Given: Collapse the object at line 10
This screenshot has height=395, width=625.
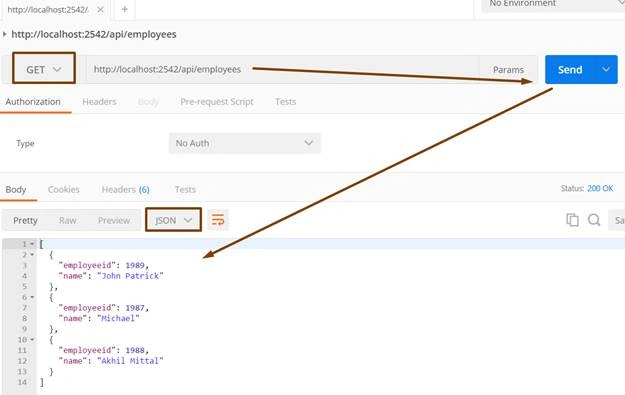Looking at the screenshot, I should pos(32,340).
